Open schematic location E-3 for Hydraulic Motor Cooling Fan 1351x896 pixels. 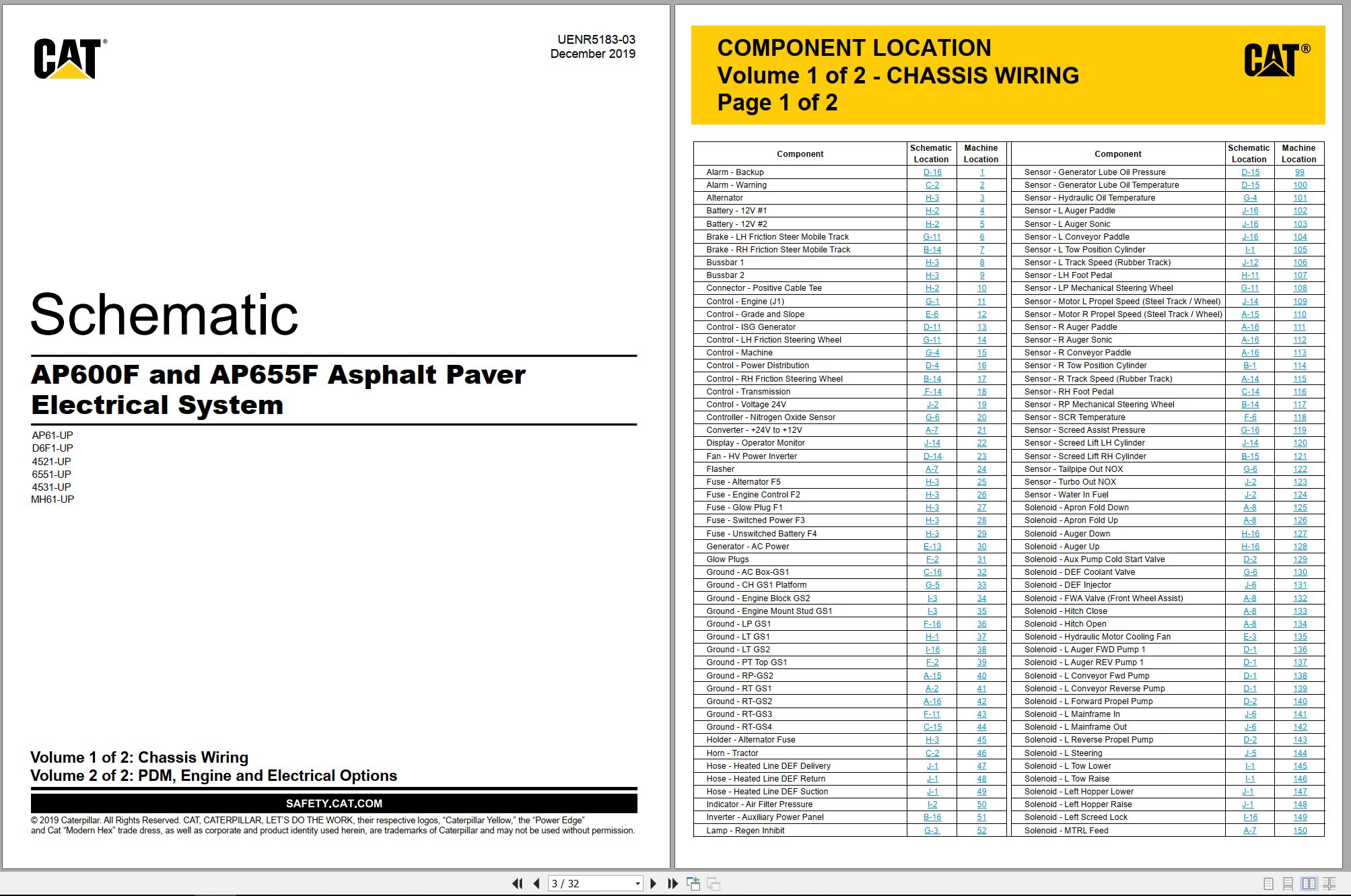coord(1250,637)
